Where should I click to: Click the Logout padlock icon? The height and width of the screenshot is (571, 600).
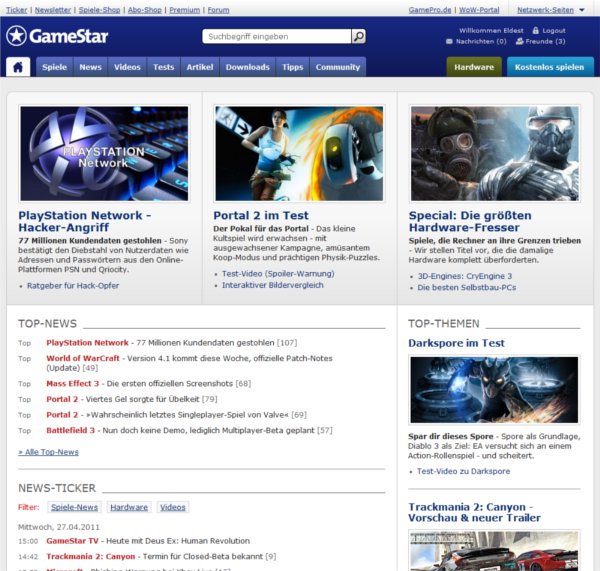pos(535,30)
